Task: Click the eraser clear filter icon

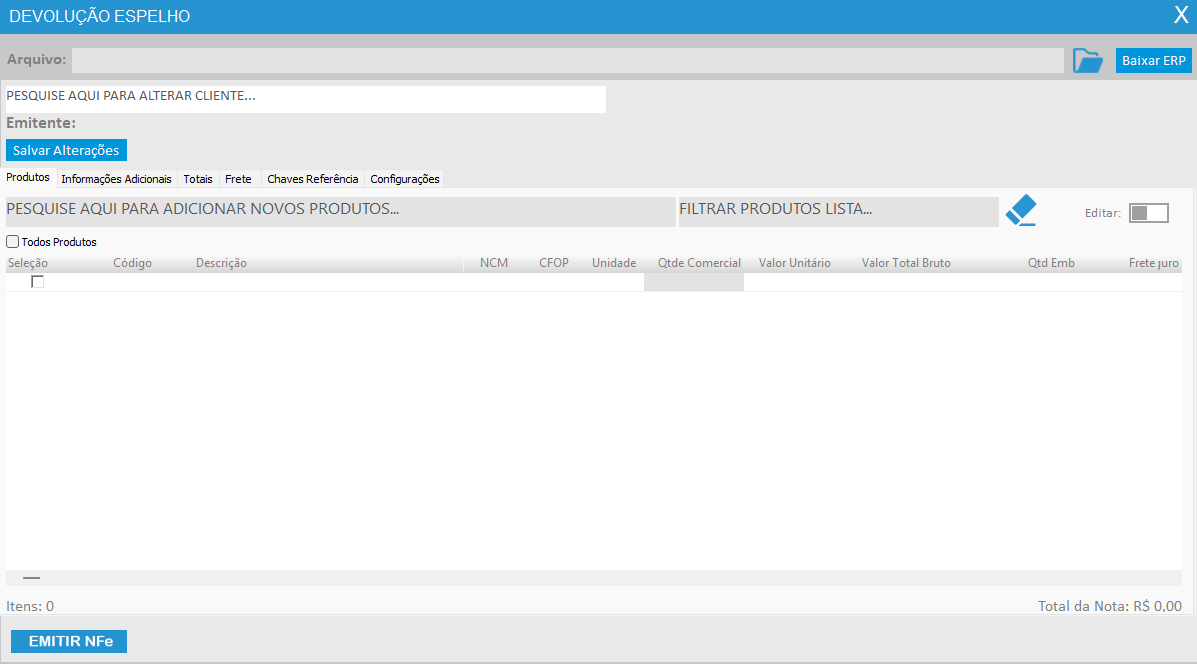Action: tap(1021, 210)
